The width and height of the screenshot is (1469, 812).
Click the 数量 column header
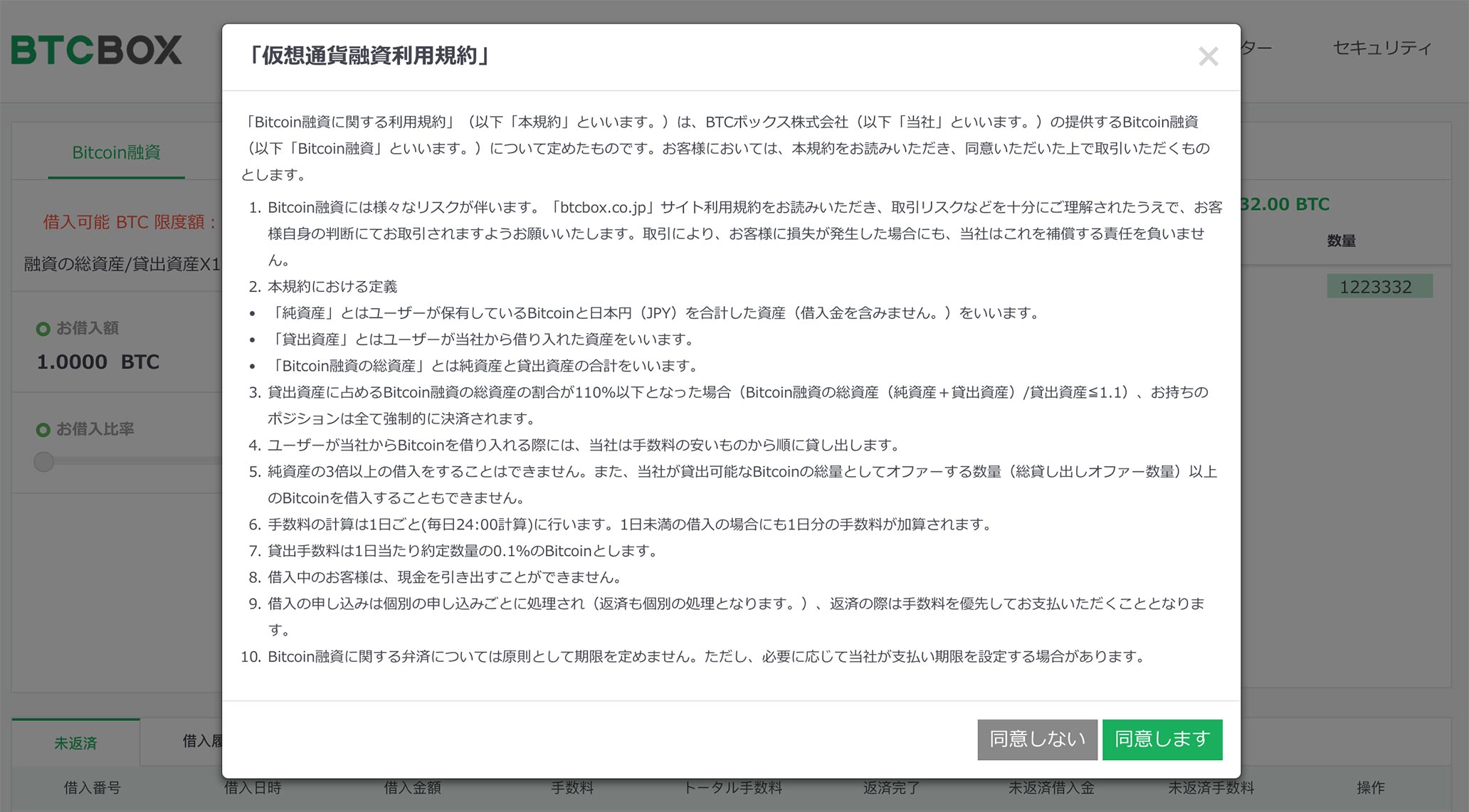[1342, 241]
